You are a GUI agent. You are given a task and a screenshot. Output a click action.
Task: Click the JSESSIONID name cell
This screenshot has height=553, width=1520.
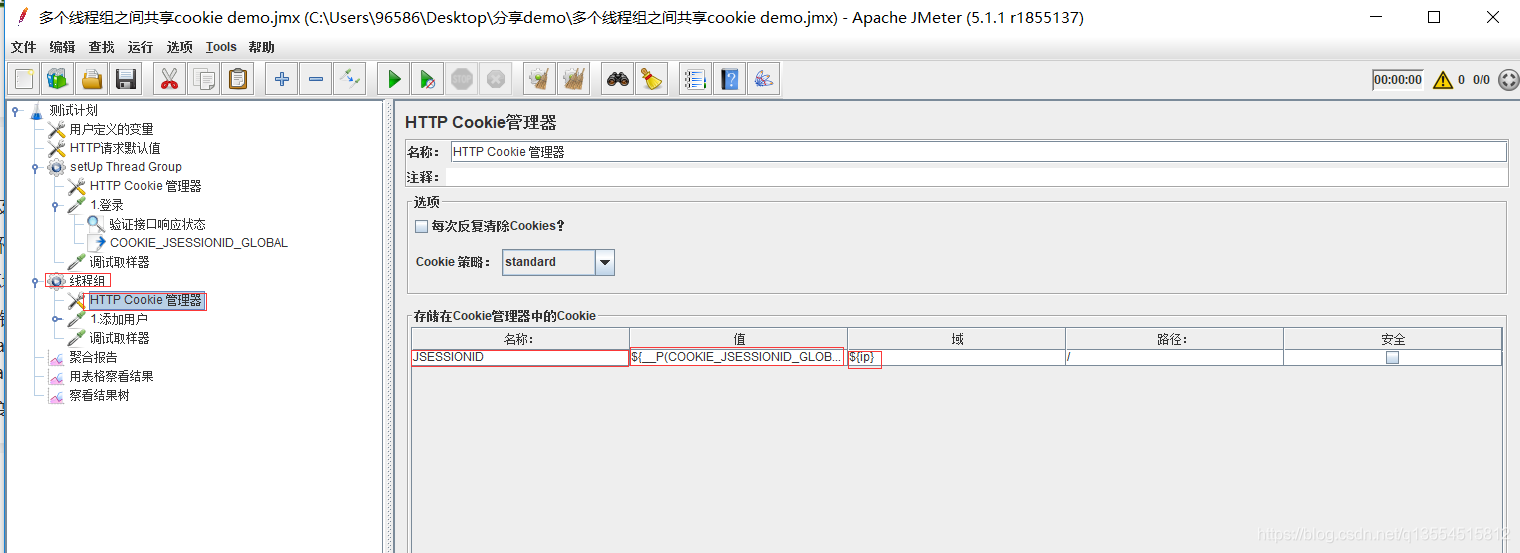[x=520, y=357]
